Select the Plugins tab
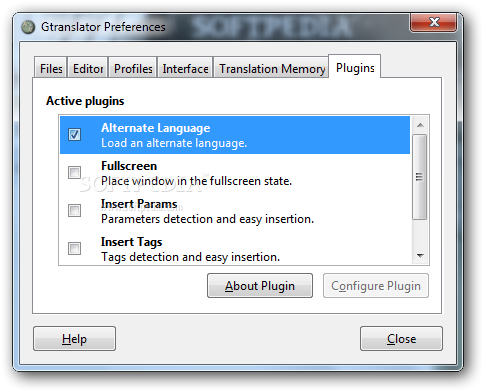 355,67
